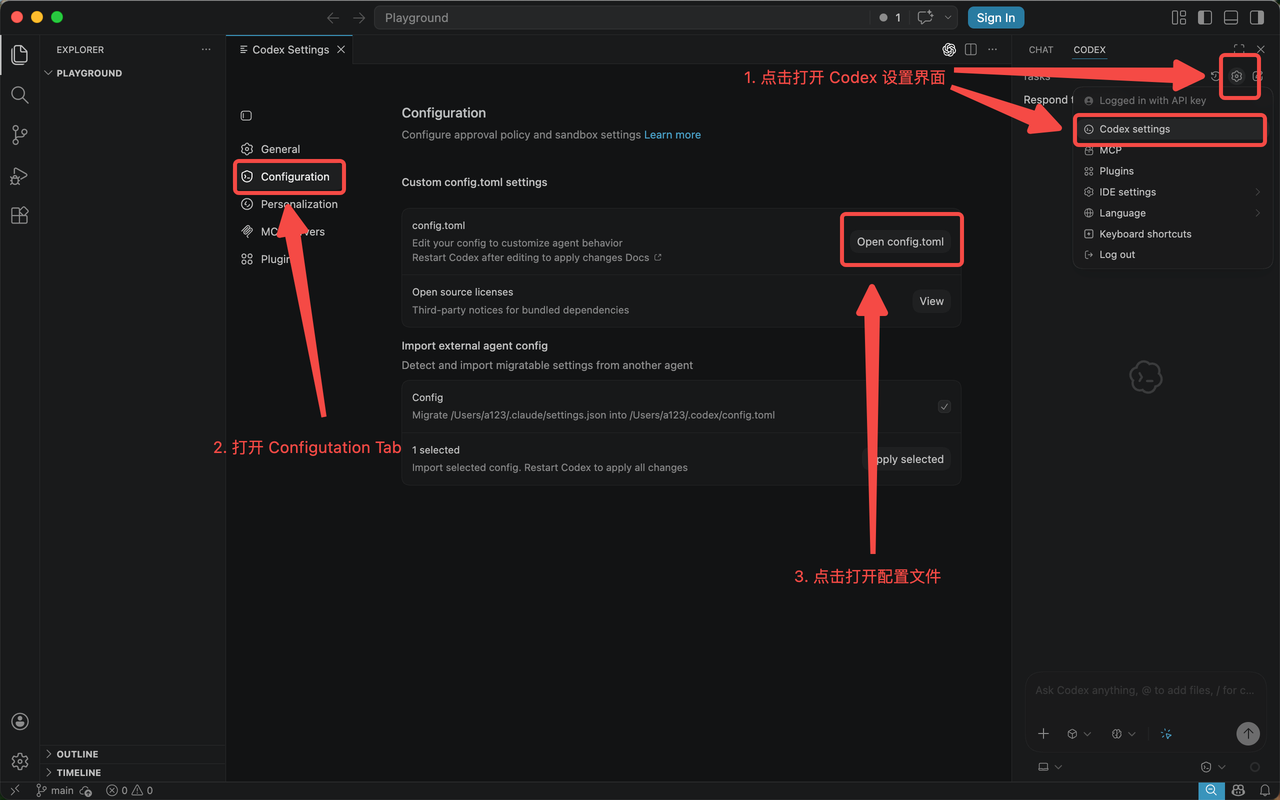Click the Open config.toml button
The height and width of the screenshot is (800, 1280).
coord(900,242)
